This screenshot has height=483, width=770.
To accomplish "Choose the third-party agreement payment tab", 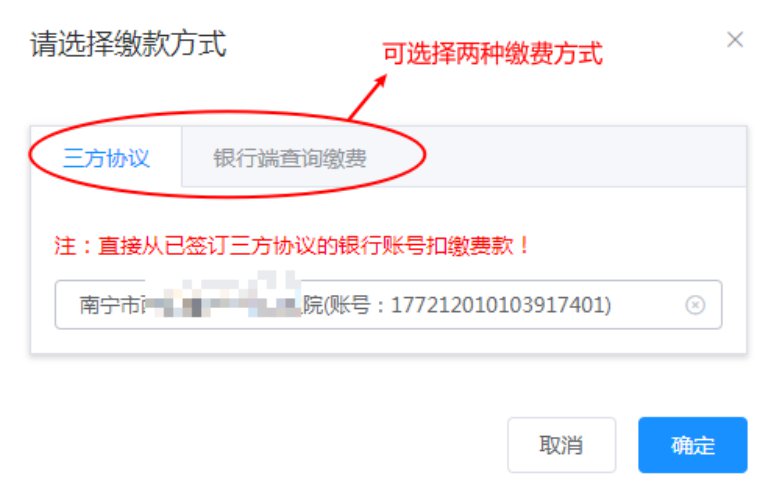I will click(106, 158).
